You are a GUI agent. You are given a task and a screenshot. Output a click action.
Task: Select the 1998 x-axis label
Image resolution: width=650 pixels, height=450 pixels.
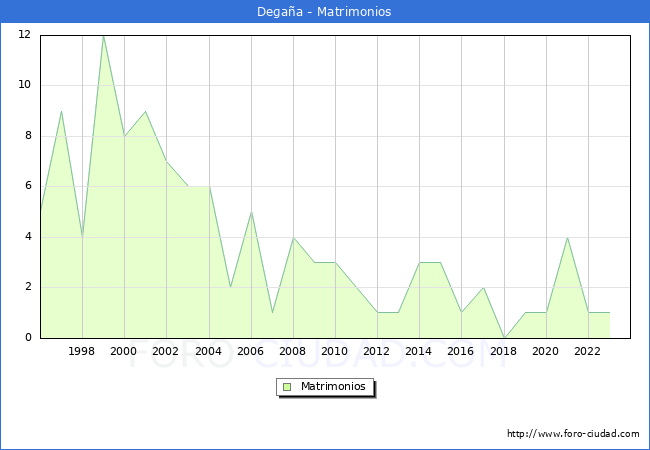coord(82,352)
